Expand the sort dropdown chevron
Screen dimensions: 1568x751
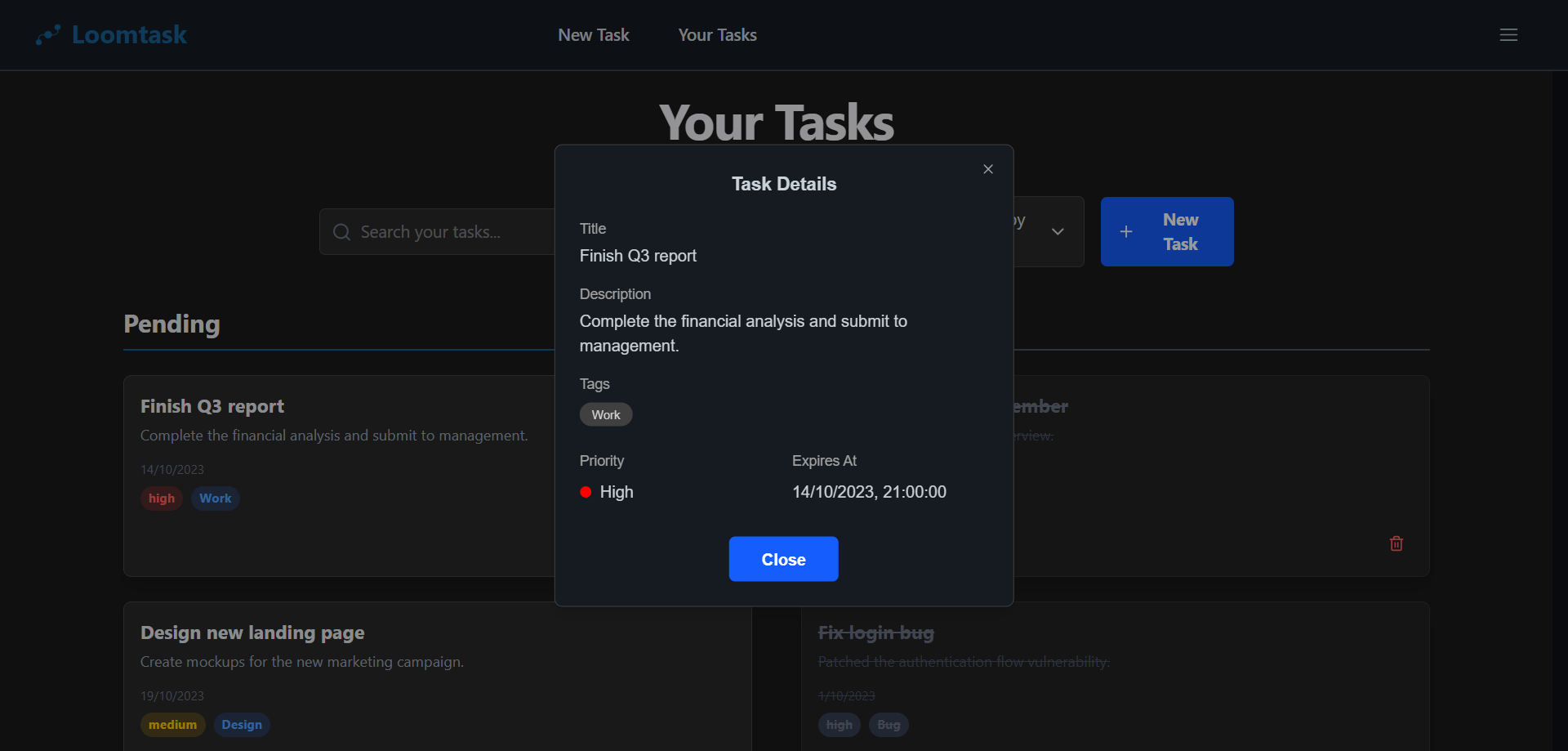tap(1058, 232)
